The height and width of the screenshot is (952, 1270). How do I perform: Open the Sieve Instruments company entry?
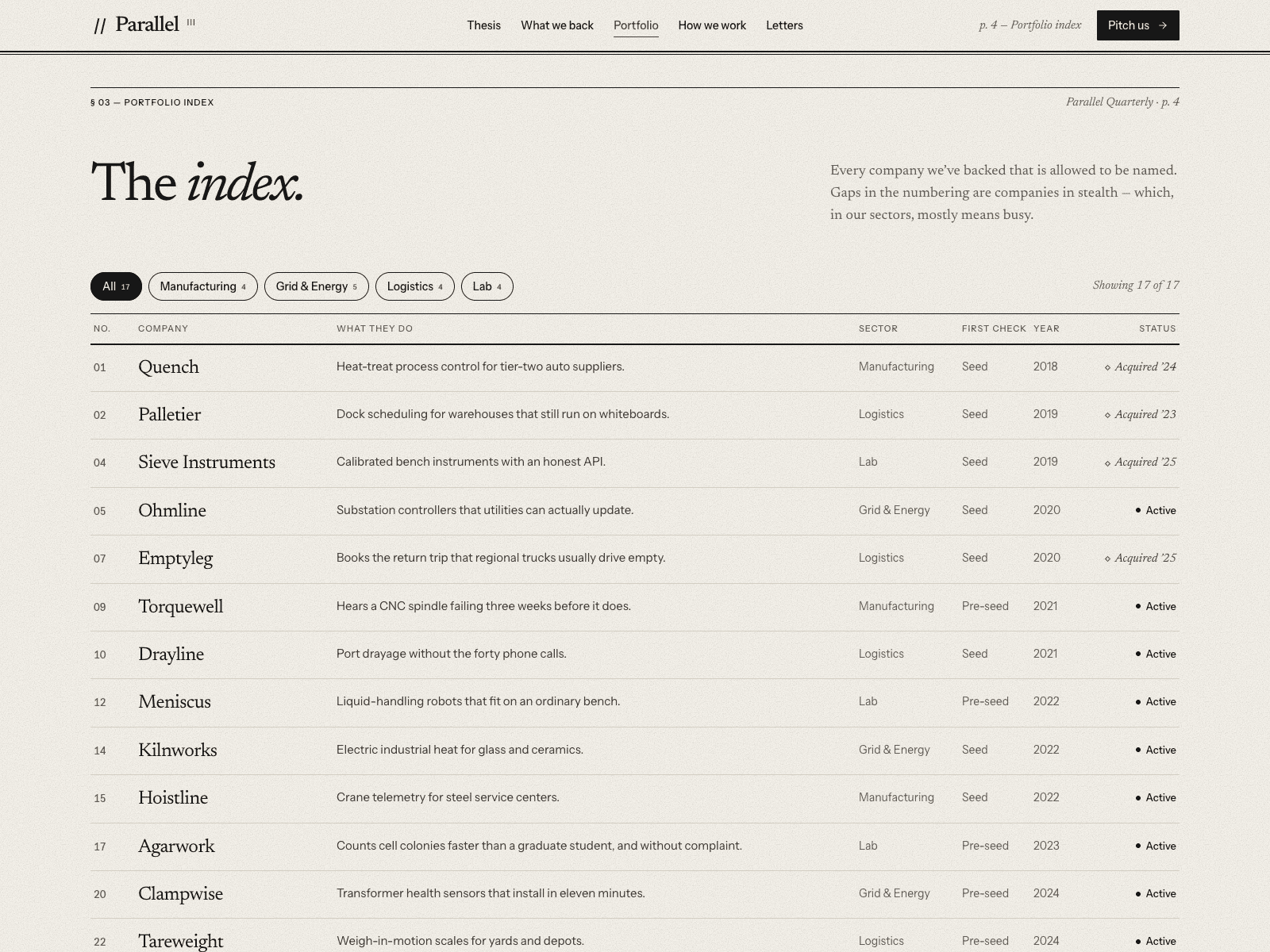coord(206,463)
